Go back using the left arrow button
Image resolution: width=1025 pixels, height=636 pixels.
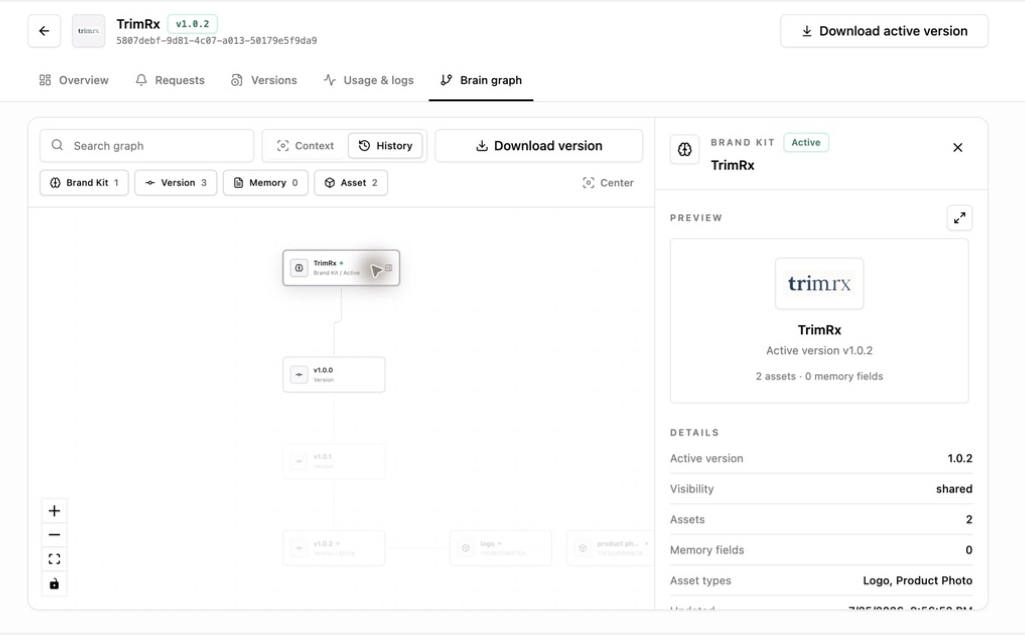point(44,31)
